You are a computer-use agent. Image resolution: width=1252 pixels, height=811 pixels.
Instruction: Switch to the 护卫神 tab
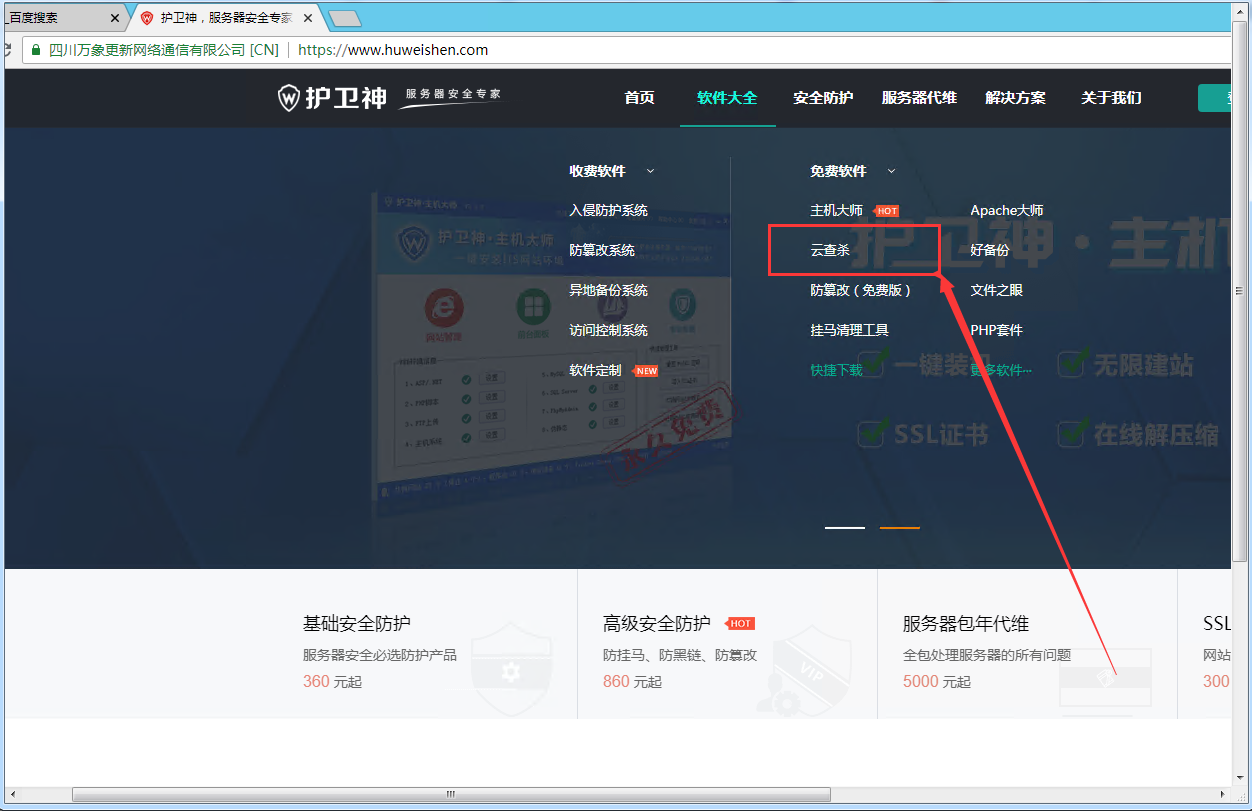(226, 18)
